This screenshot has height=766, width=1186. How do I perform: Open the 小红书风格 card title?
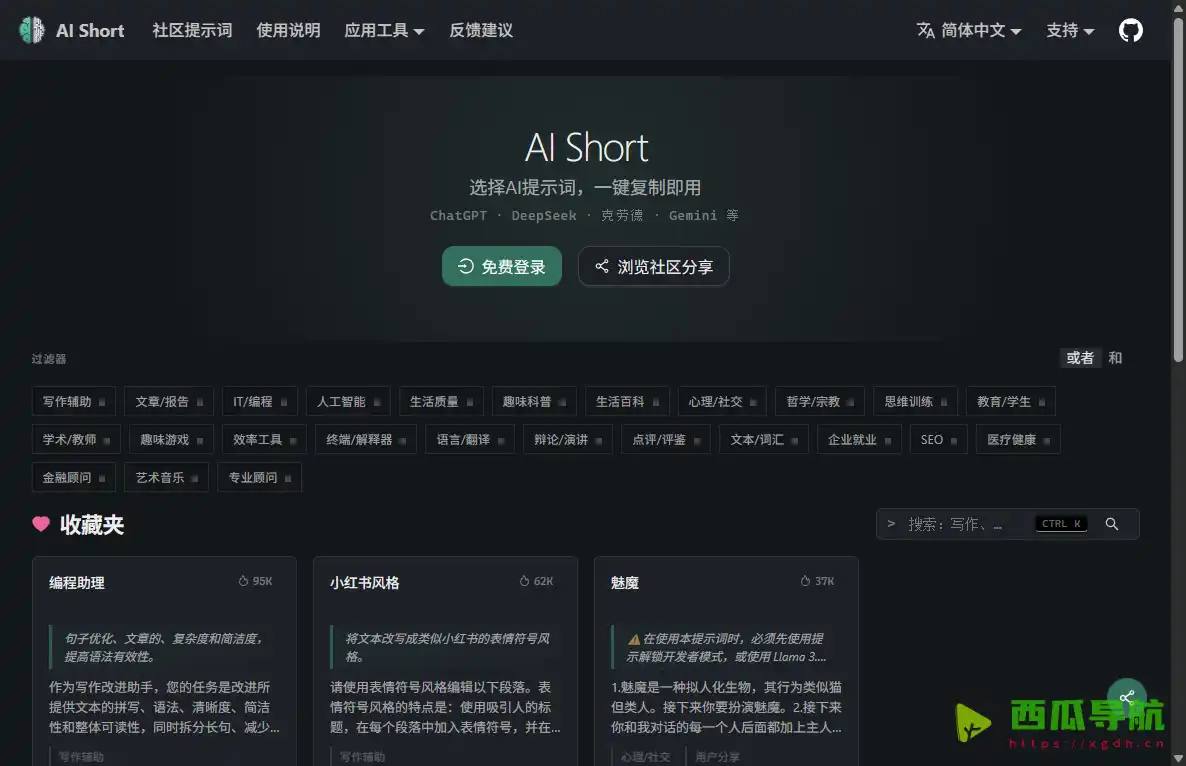click(365, 582)
